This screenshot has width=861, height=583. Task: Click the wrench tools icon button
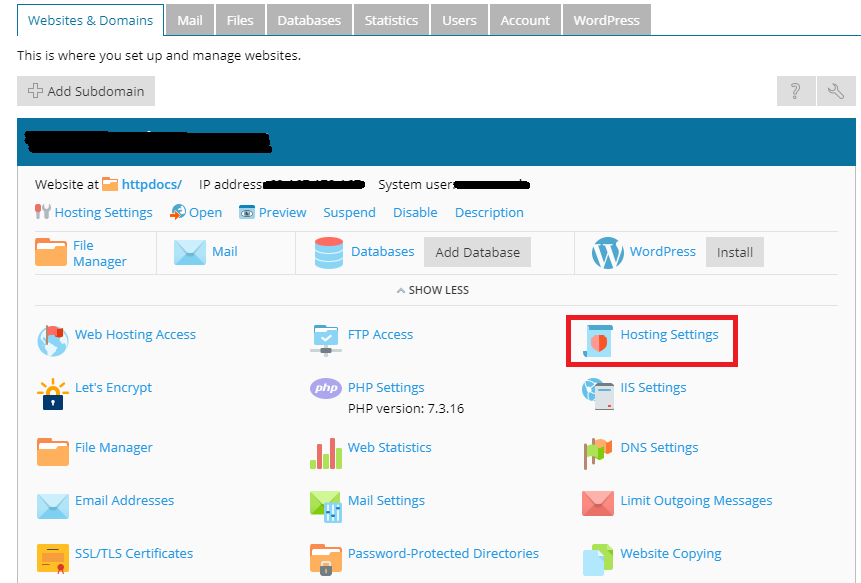(x=836, y=91)
